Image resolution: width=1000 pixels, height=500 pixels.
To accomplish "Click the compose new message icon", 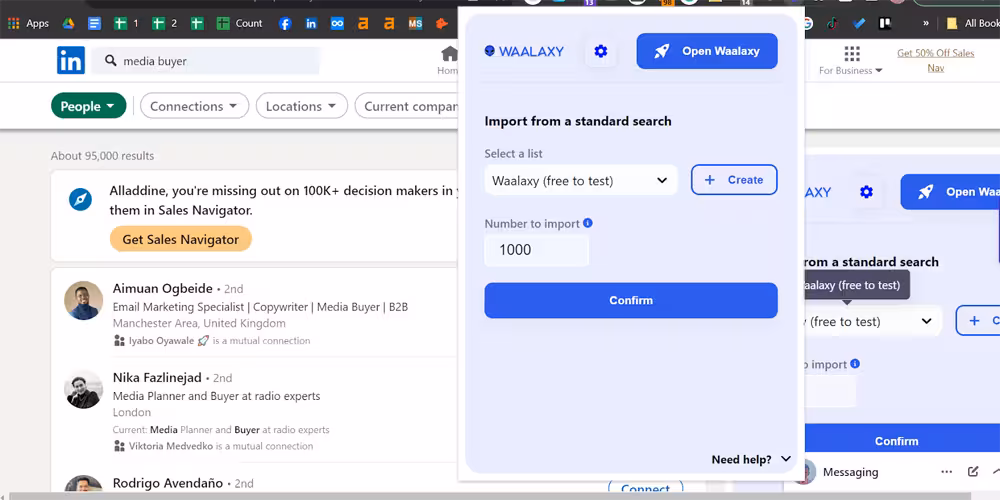I will pyautogui.click(x=972, y=472).
